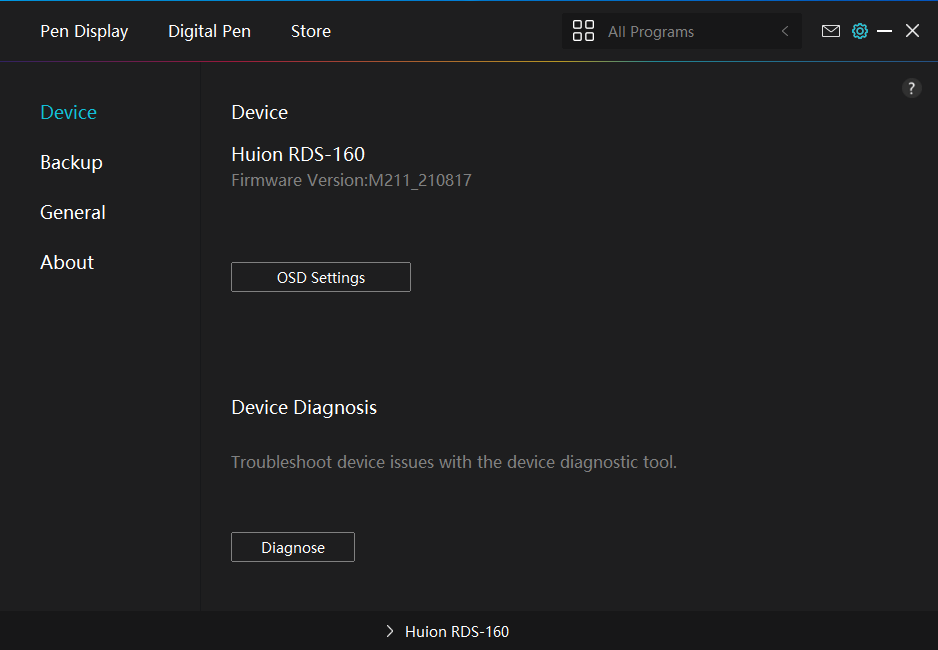Click the All Programs grid icon
Image resolution: width=938 pixels, height=650 pixels.
[583, 31]
